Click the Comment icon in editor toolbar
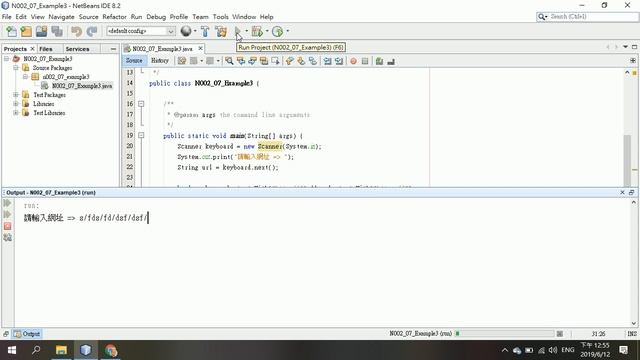 379,61
